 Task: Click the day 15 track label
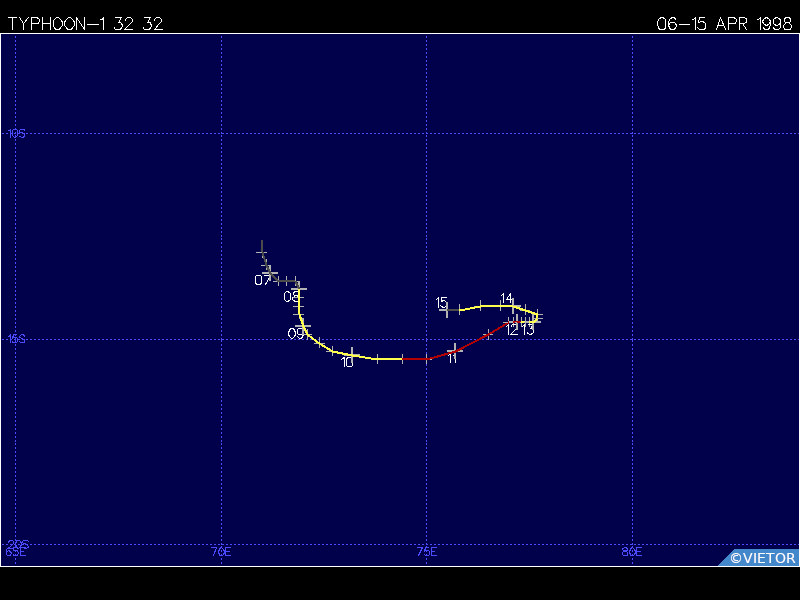point(441,303)
